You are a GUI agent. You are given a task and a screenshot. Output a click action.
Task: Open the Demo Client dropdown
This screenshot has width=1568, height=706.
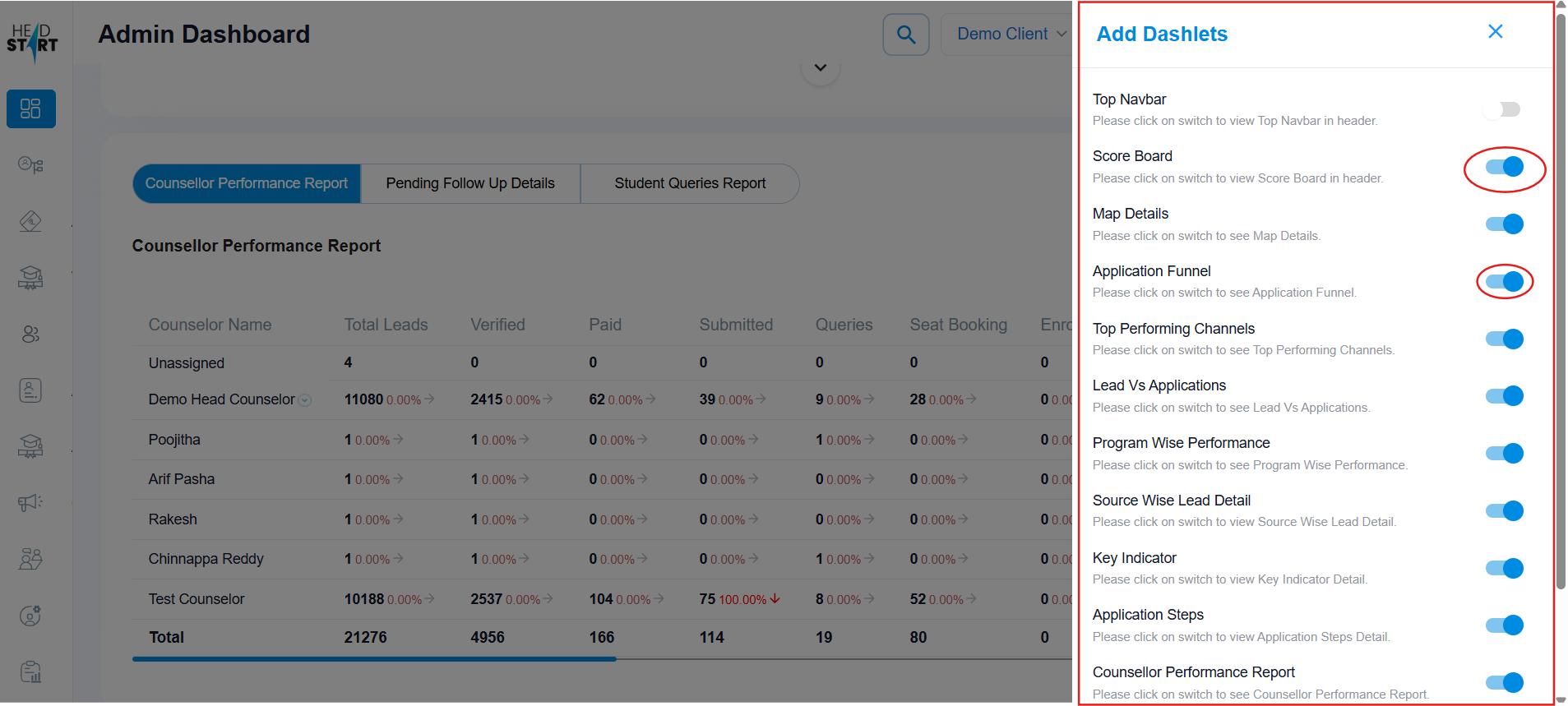[x=1011, y=35]
